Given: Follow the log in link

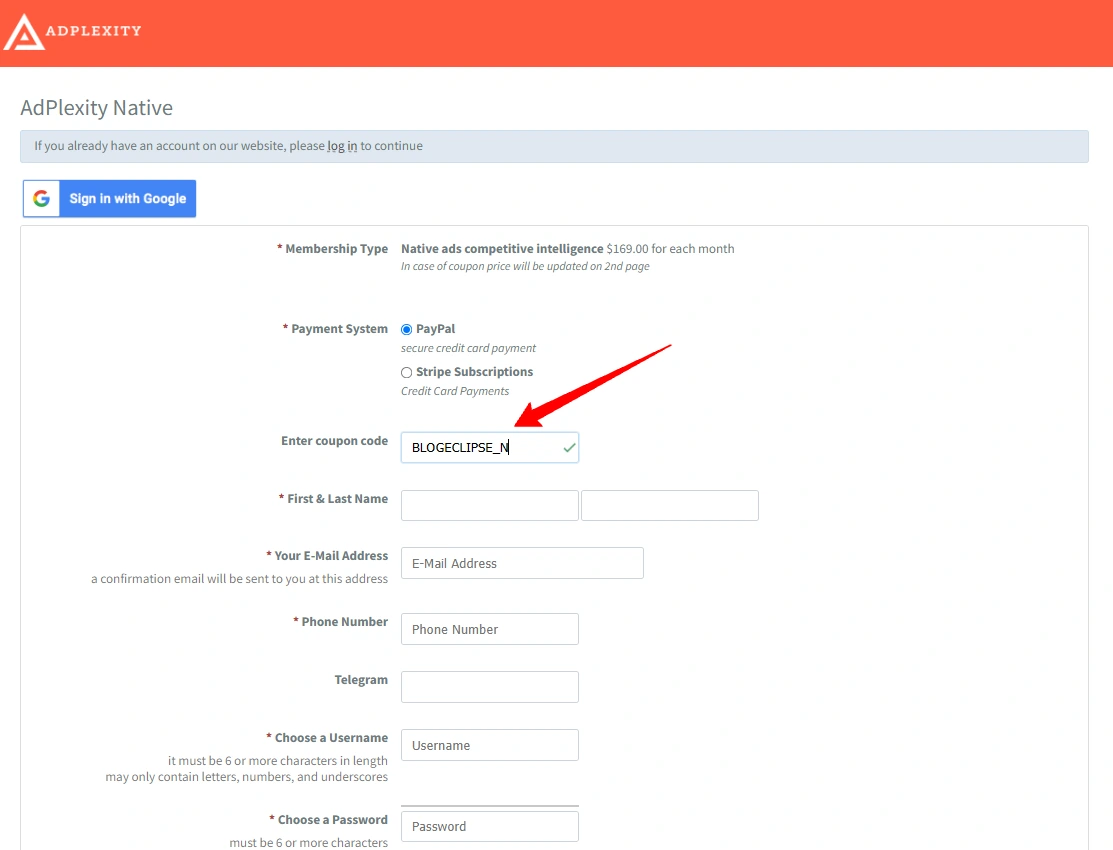Looking at the screenshot, I should click(342, 146).
